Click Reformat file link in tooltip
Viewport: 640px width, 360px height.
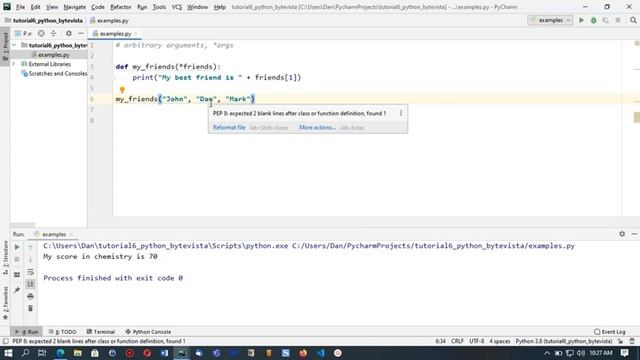(x=229, y=128)
